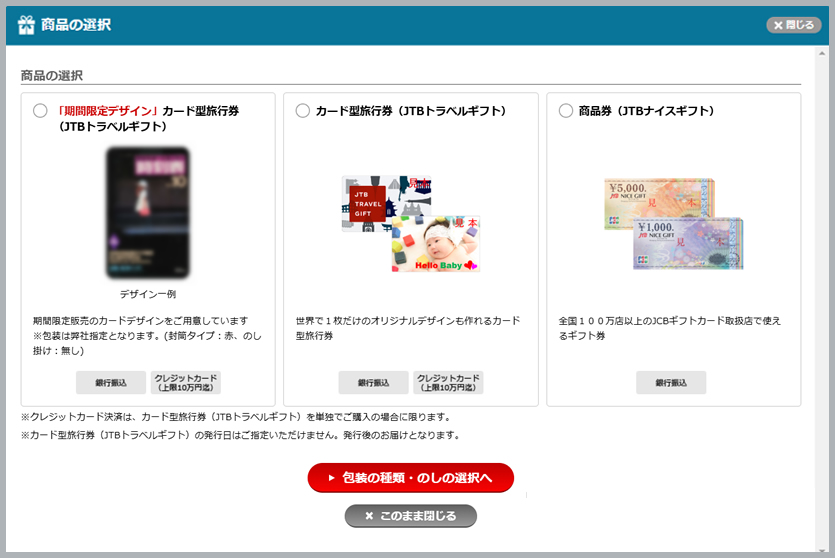This screenshot has width=835, height=558.
Task: Click the gray このまま閉じる button
Action: coord(410,516)
